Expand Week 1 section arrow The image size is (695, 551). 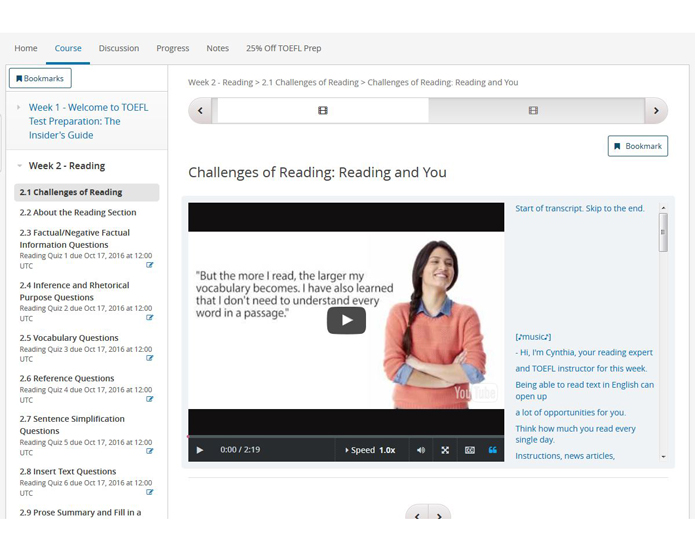click(19, 107)
